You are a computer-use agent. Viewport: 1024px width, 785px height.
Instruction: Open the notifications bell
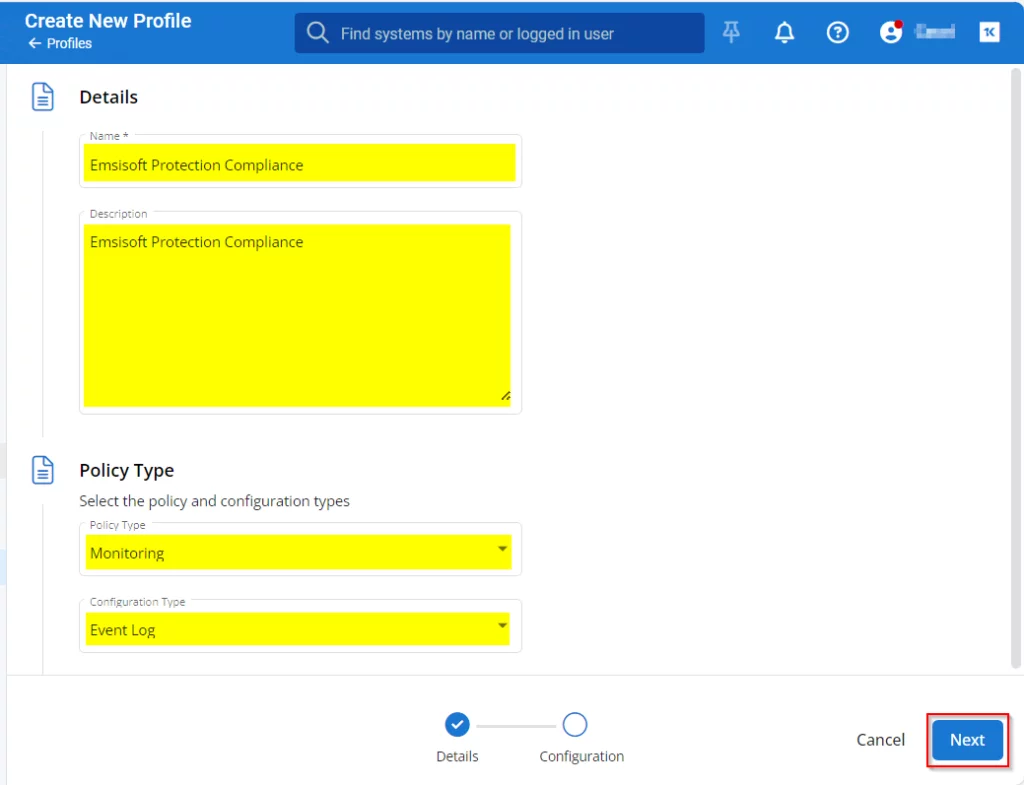coord(785,33)
